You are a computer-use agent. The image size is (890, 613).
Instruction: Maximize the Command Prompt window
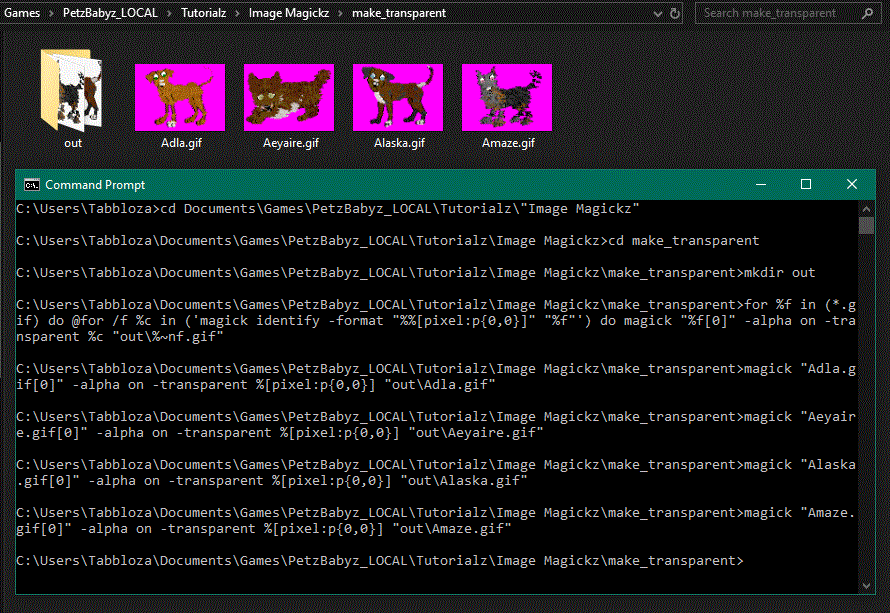click(806, 185)
